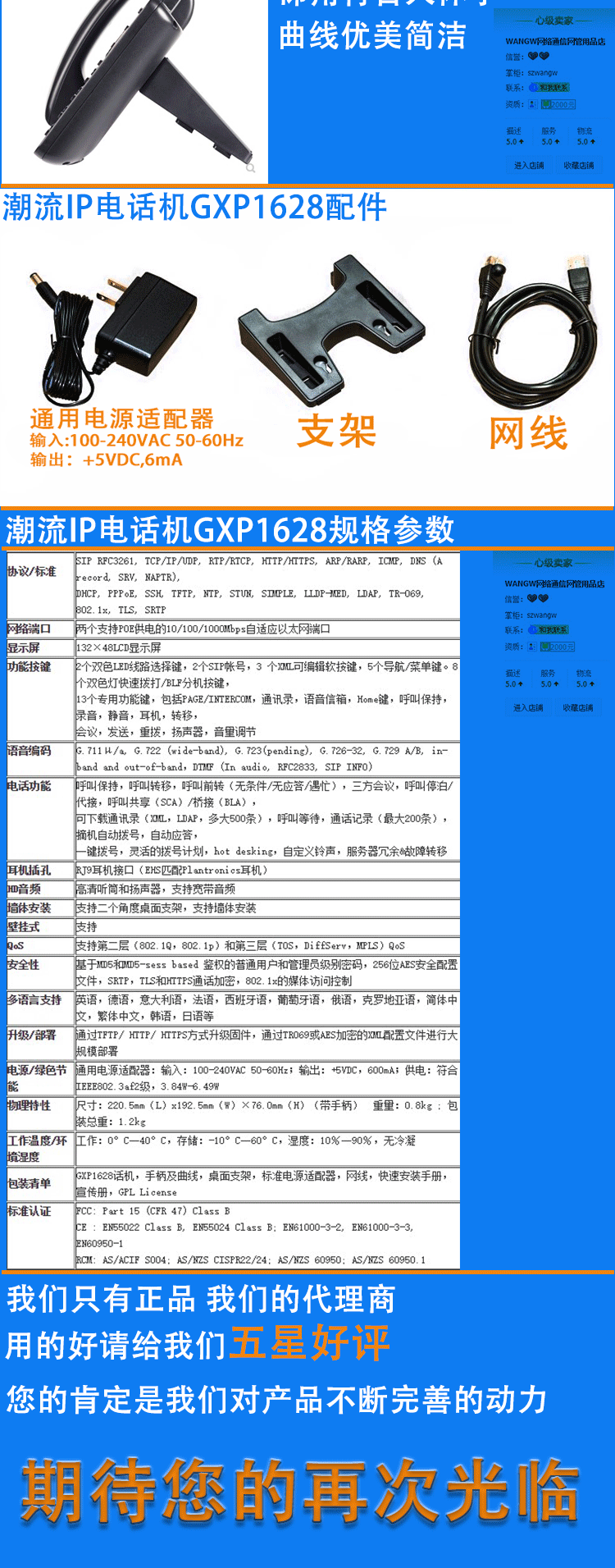Open WANGW shop name link beside spec table

(x=555, y=583)
